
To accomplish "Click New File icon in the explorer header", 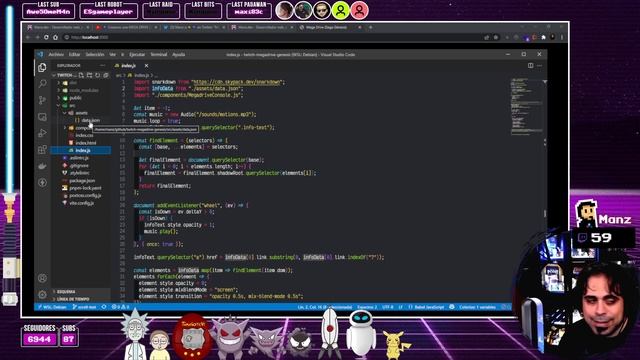I will 81,75.
